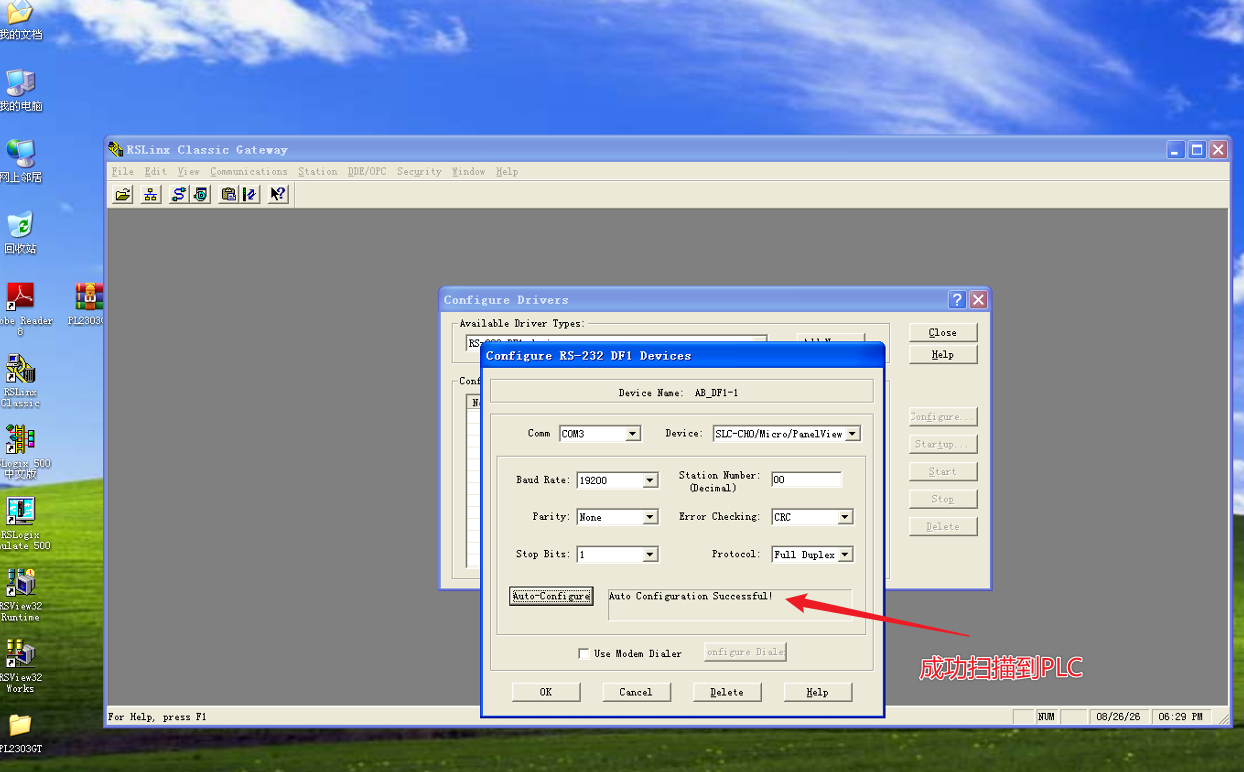1244x772 pixels.
Task: Select the RSLogix Emulate 500 desktop icon
Action: click(20, 524)
